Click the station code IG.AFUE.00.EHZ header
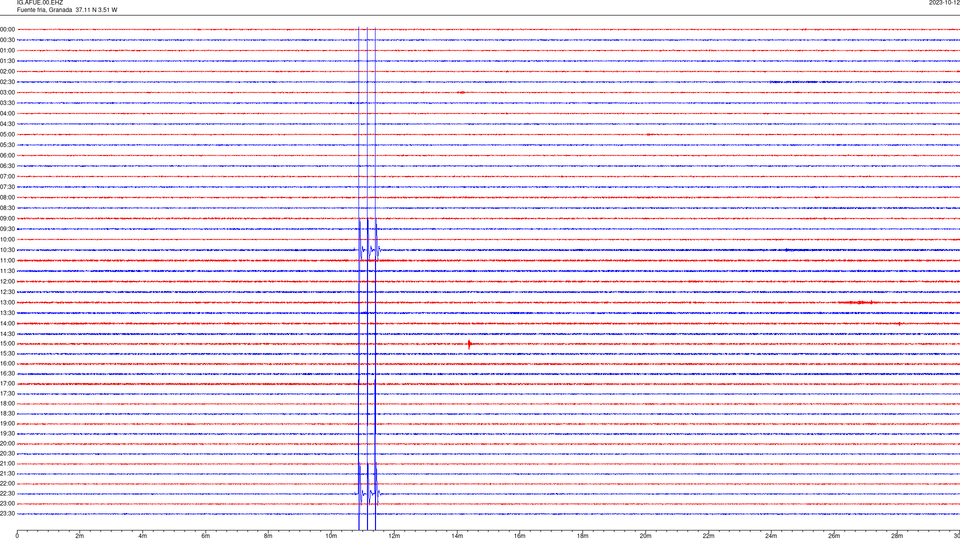Screen dimensions: 960x540 [40, 3]
